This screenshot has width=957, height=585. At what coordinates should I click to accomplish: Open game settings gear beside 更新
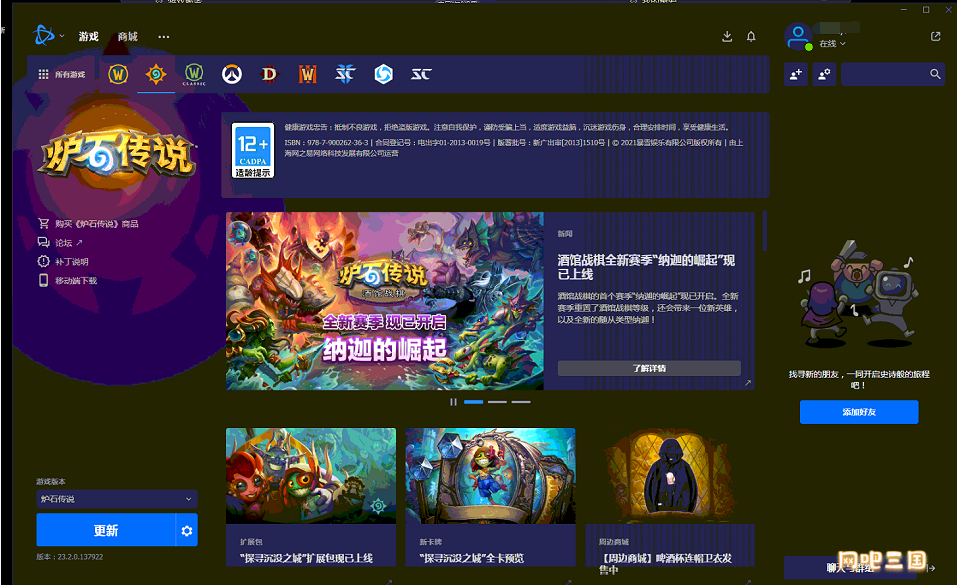coord(187,530)
